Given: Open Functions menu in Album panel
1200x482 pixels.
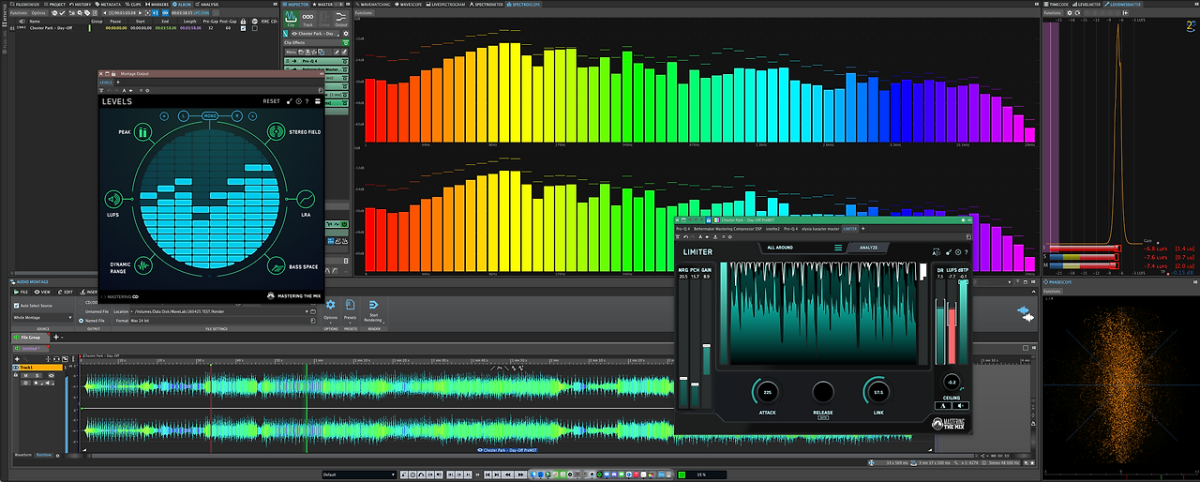Looking at the screenshot, I should [x=18, y=12].
